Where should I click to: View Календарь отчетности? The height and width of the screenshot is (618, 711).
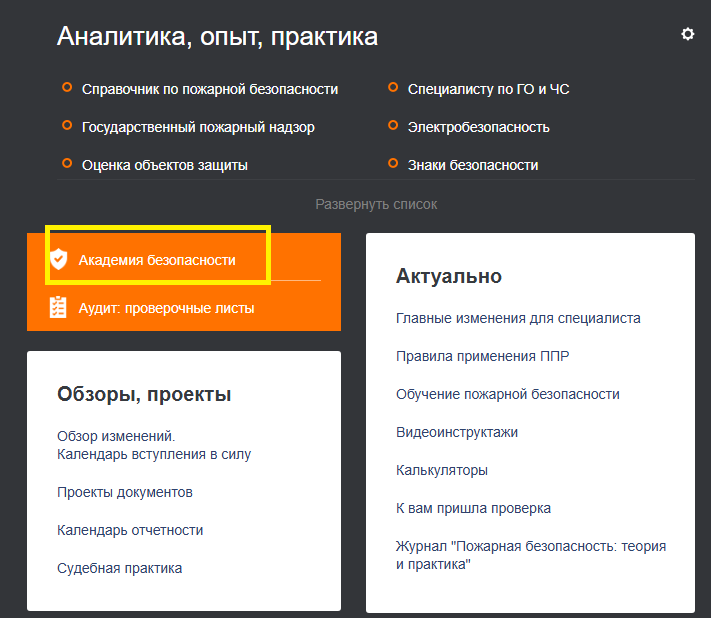130,530
